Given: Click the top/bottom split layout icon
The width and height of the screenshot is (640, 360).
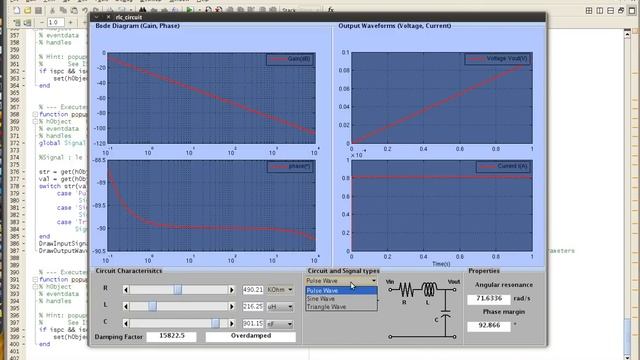Looking at the screenshot, I should (610, 11).
